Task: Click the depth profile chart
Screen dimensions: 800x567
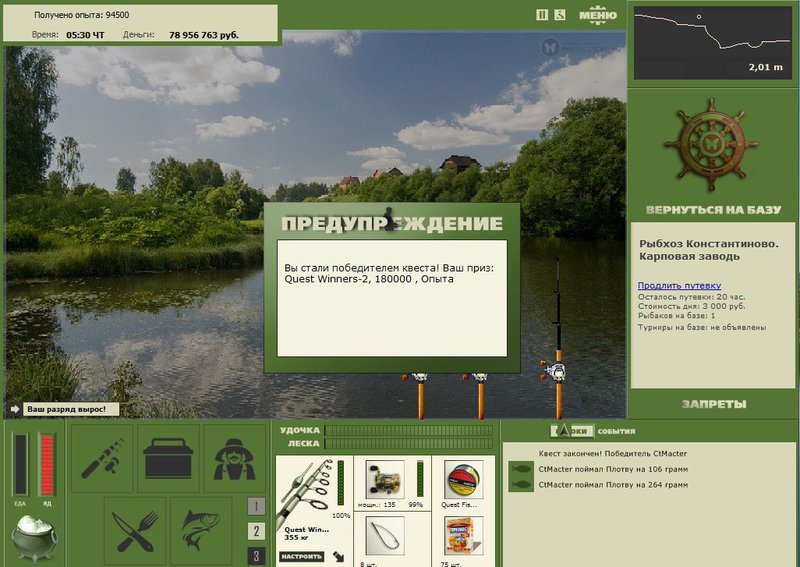Action: tap(712, 43)
